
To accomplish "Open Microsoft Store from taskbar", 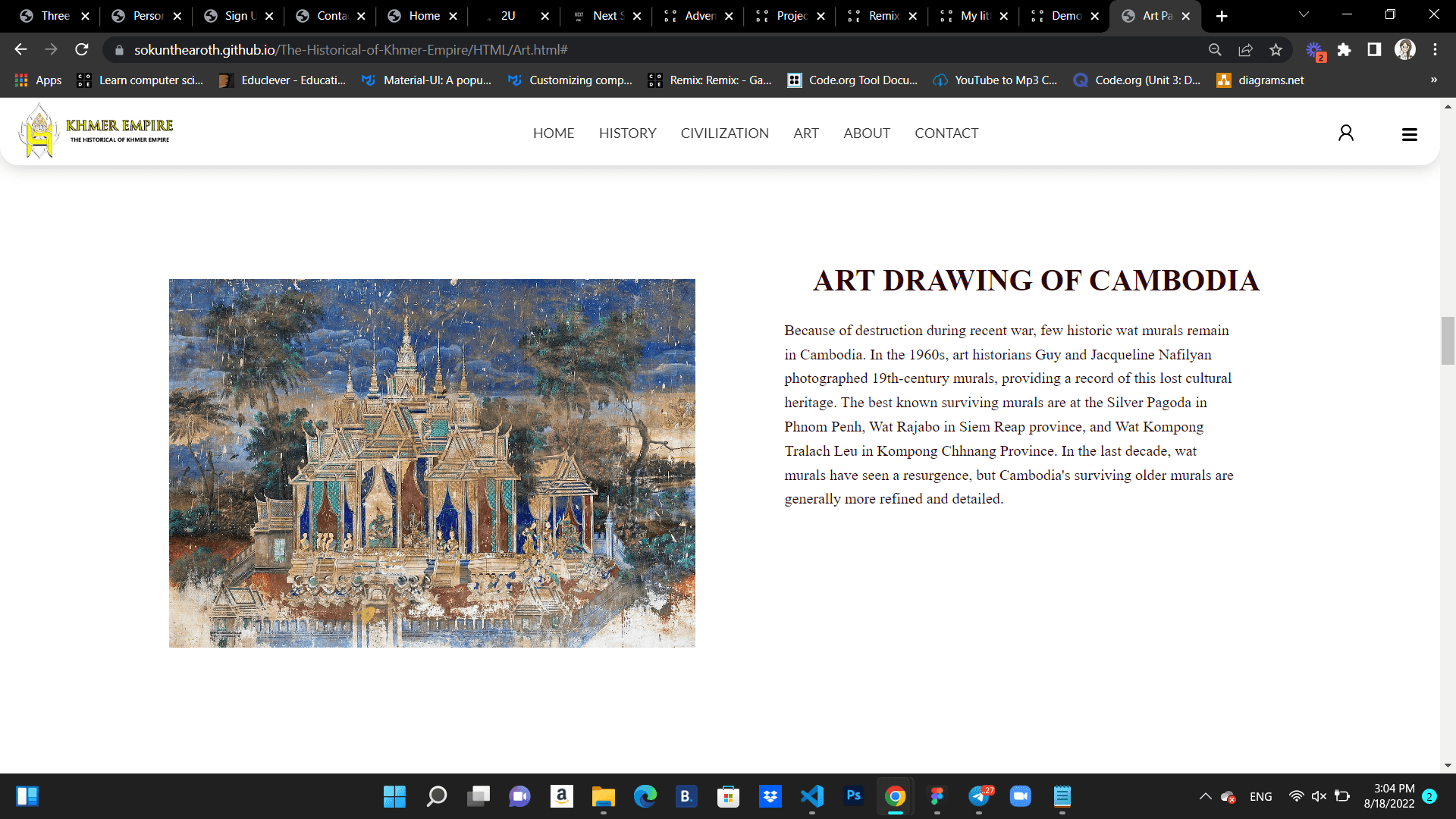I will tap(729, 796).
